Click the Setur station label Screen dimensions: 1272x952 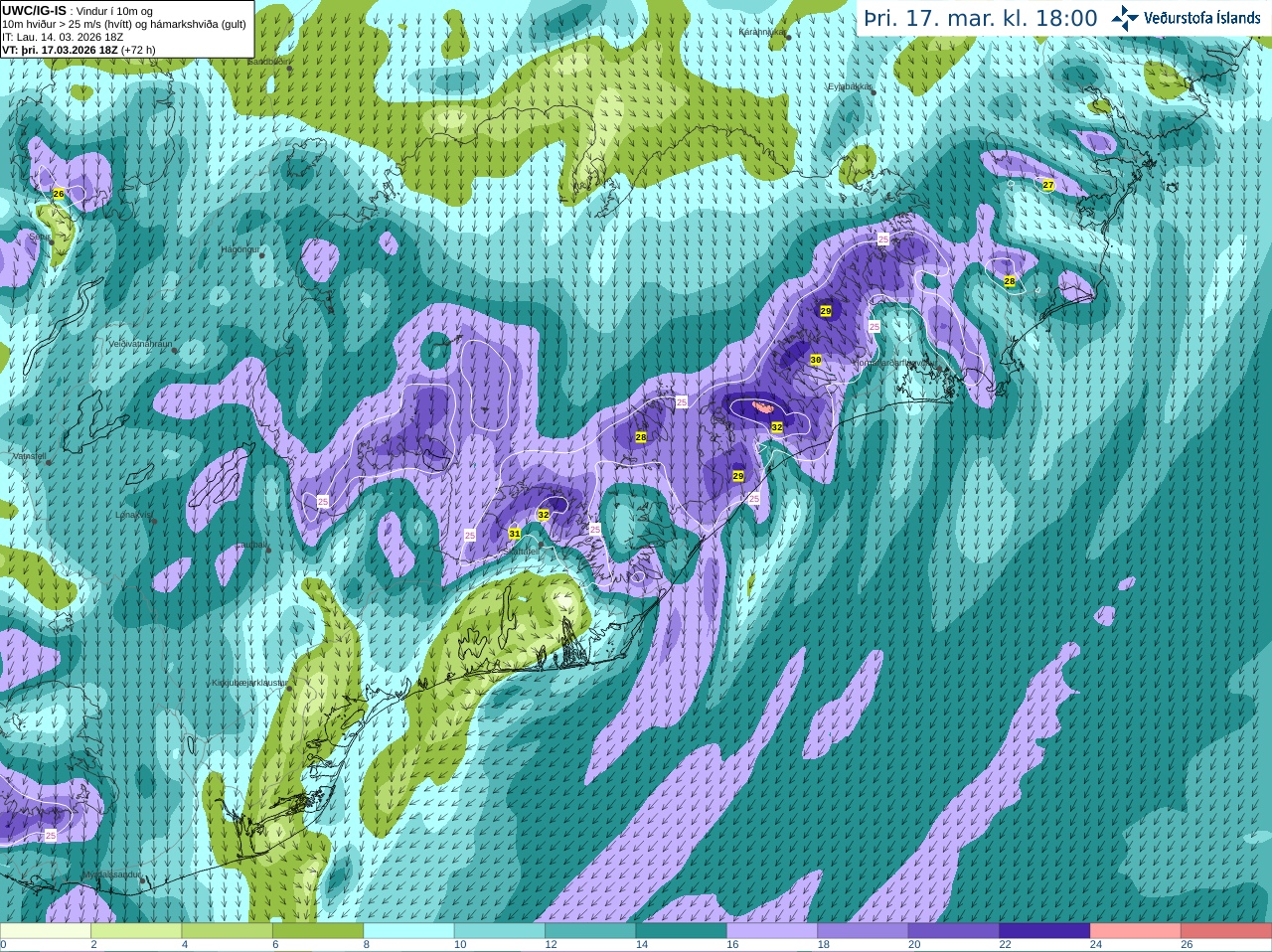pos(38,238)
